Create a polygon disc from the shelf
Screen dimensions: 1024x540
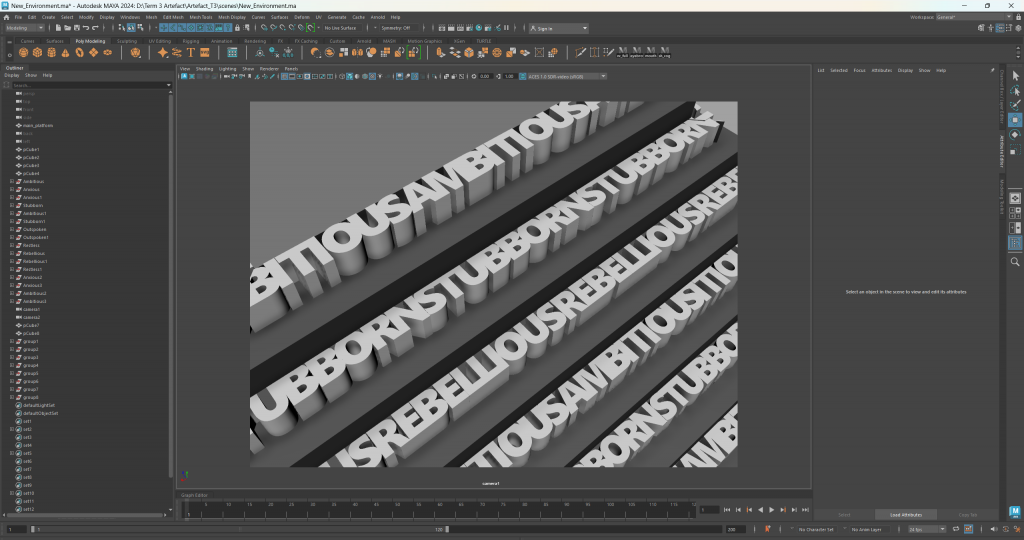point(108,52)
